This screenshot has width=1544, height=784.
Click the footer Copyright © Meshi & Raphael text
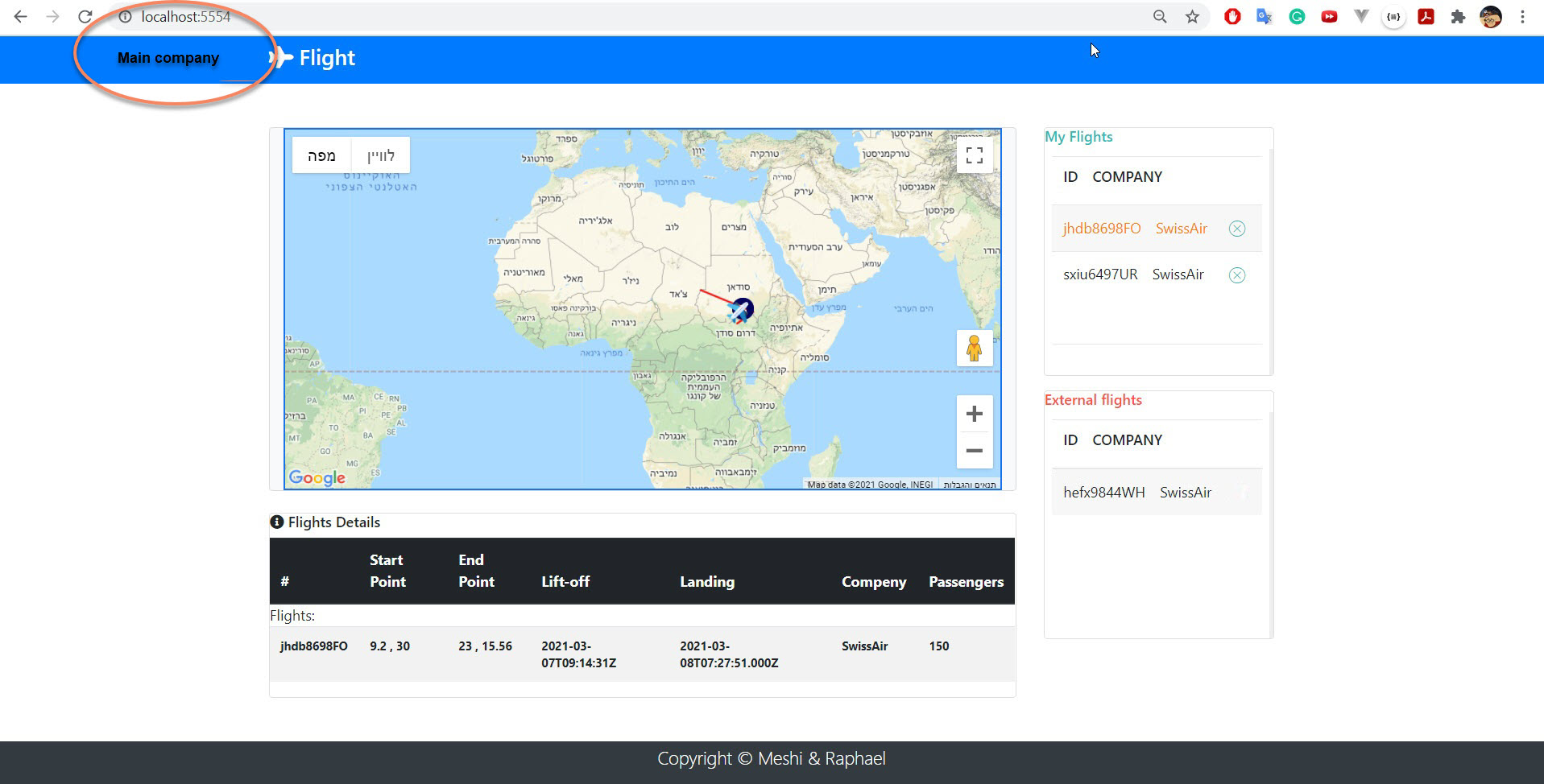772,758
